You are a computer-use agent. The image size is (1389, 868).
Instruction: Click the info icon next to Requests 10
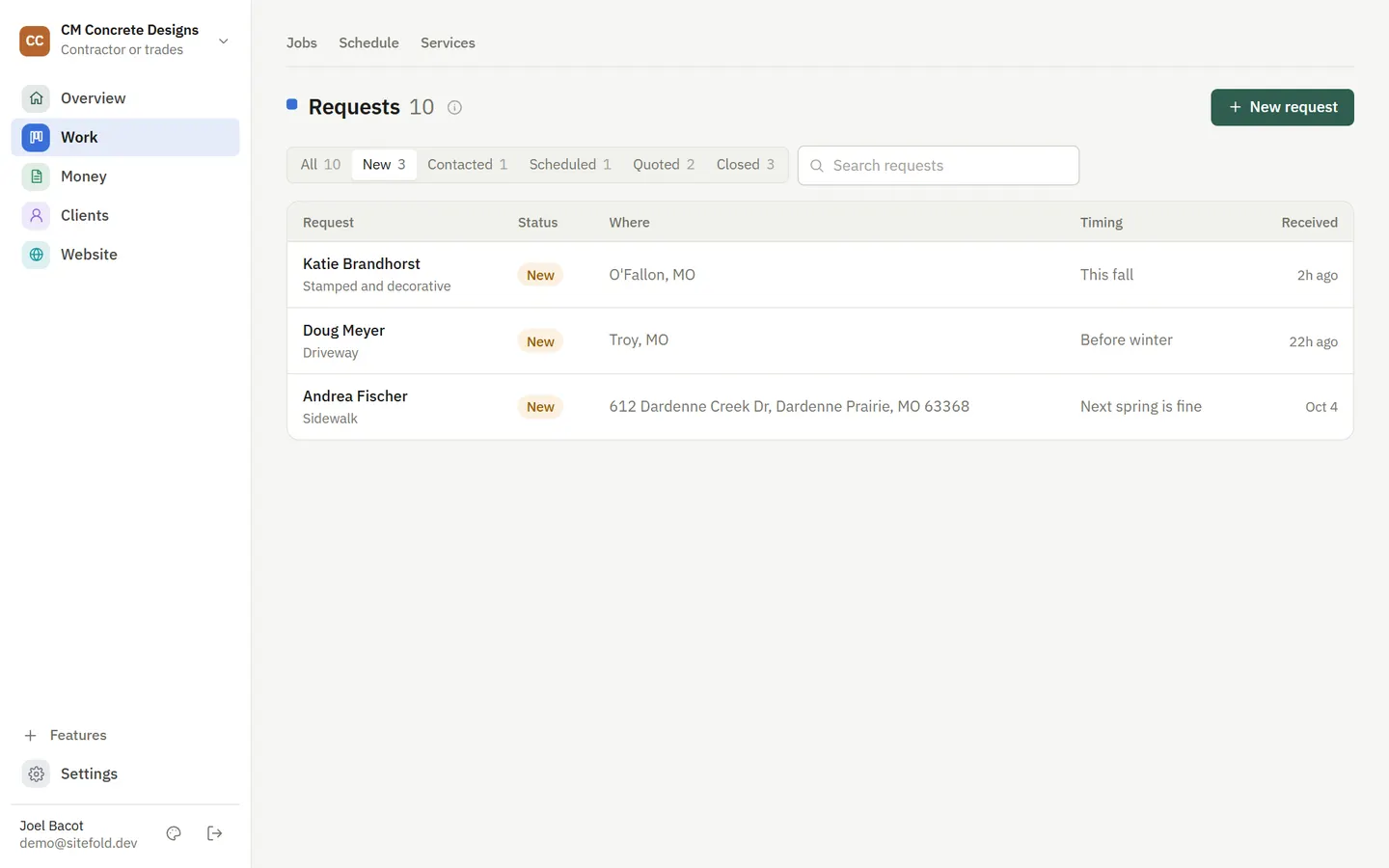point(454,107)
